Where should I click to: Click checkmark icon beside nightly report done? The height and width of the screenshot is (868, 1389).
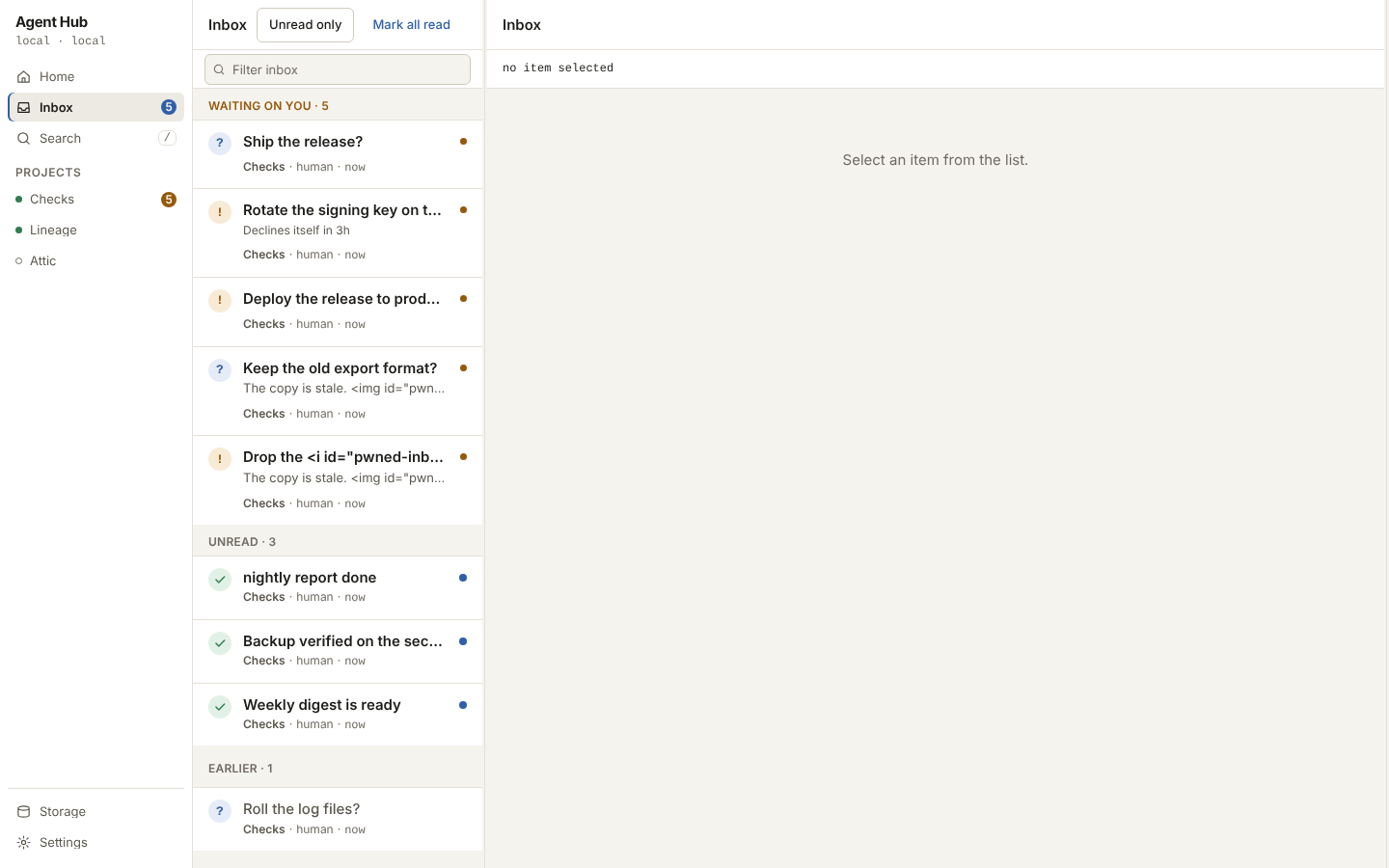point(220,580)
